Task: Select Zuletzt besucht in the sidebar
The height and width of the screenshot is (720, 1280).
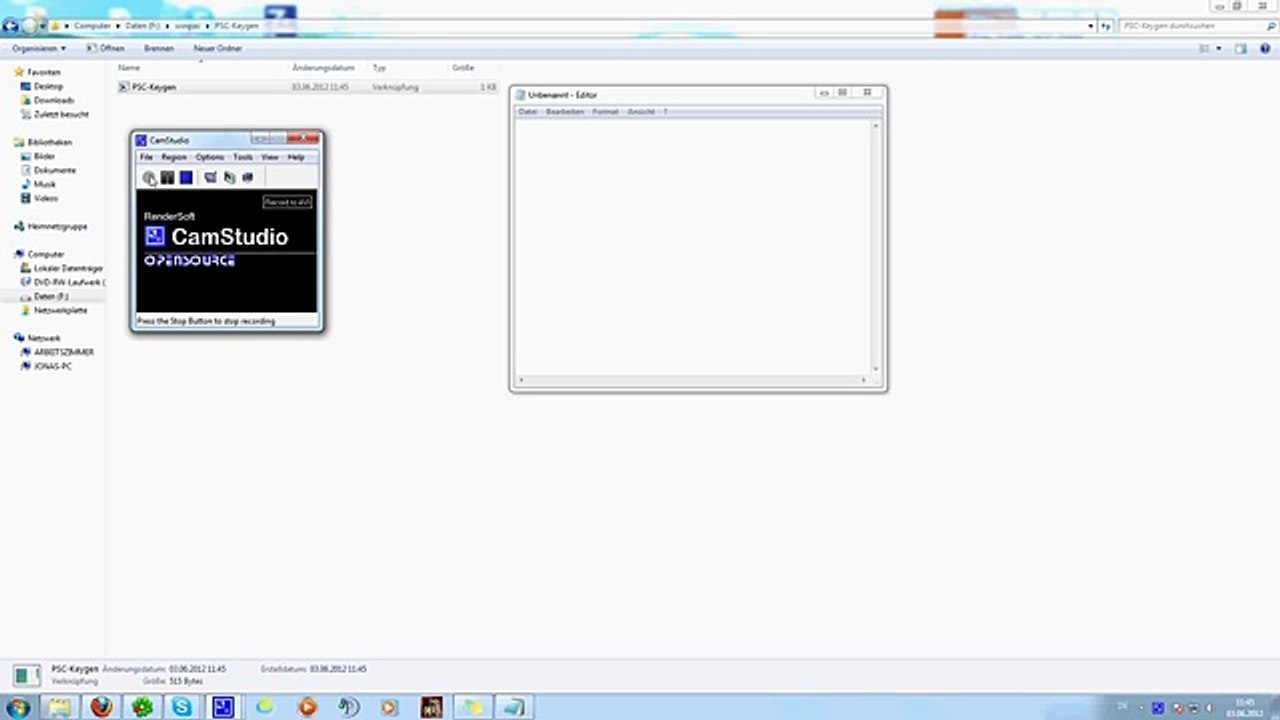Action: pos(54,114)
